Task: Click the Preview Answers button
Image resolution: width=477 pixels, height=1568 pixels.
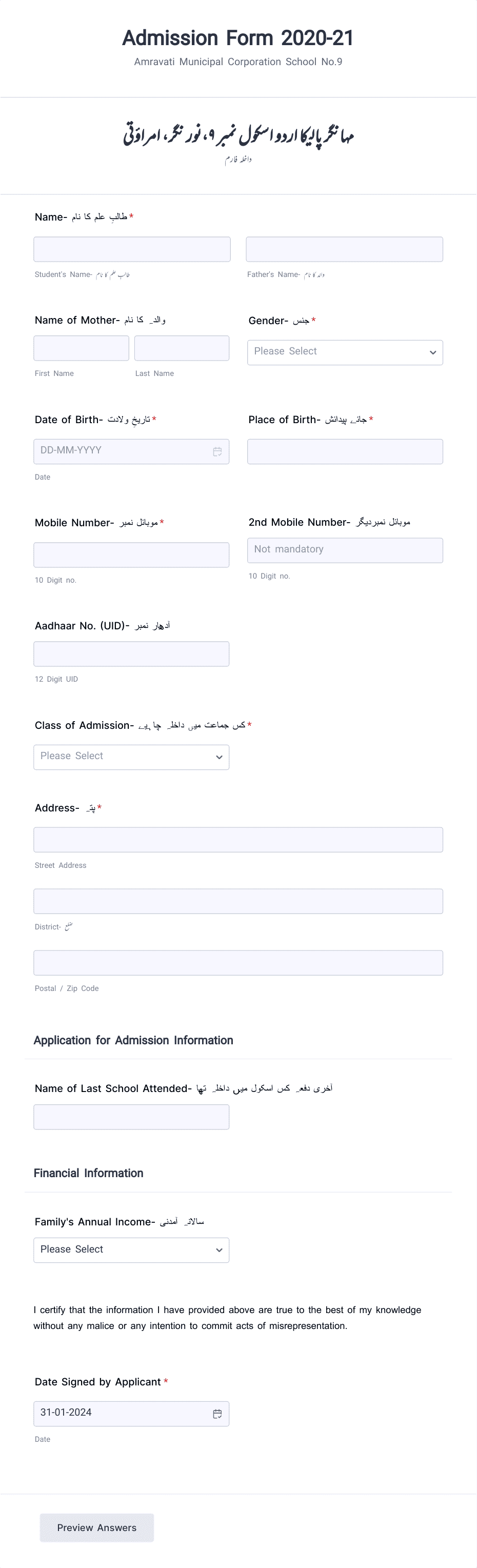Action: click(x=96, y=1528)
